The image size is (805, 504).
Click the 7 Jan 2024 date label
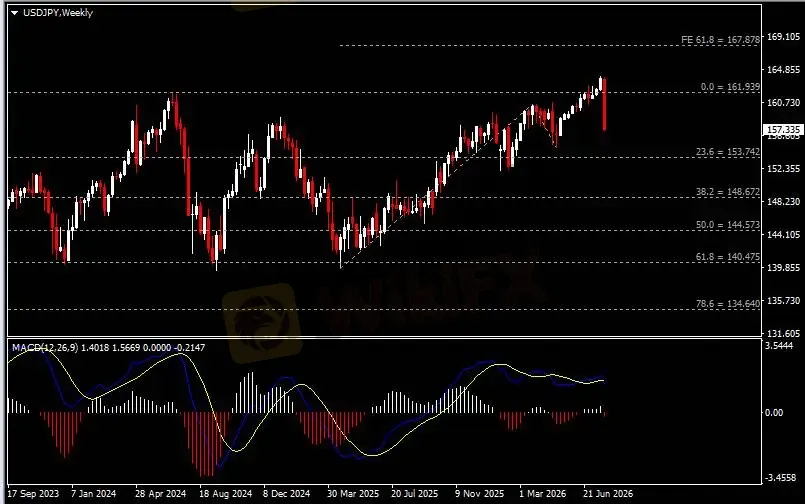93,494
